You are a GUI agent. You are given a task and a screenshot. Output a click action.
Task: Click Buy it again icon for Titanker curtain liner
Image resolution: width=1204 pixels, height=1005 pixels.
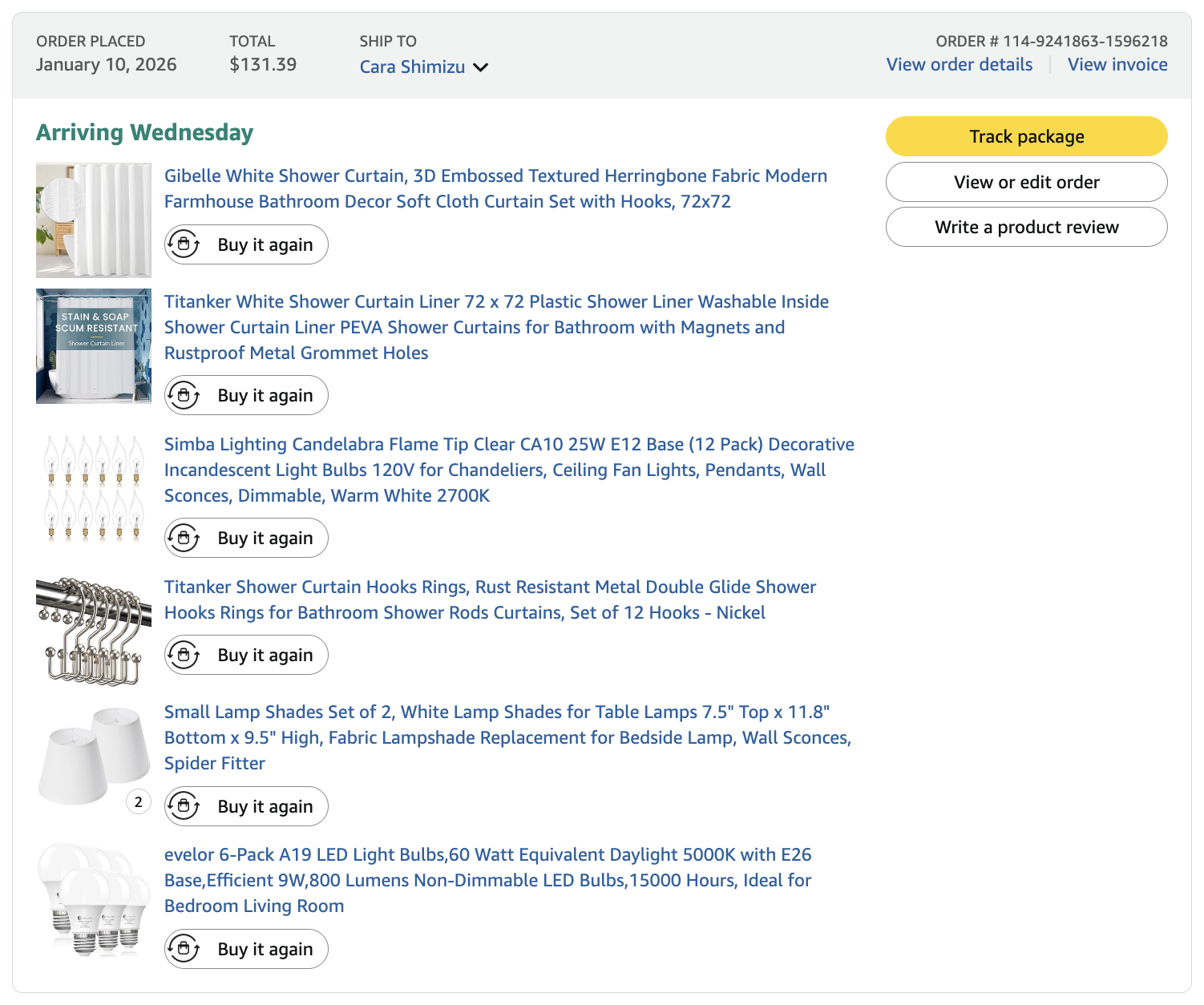pos(184,395)
